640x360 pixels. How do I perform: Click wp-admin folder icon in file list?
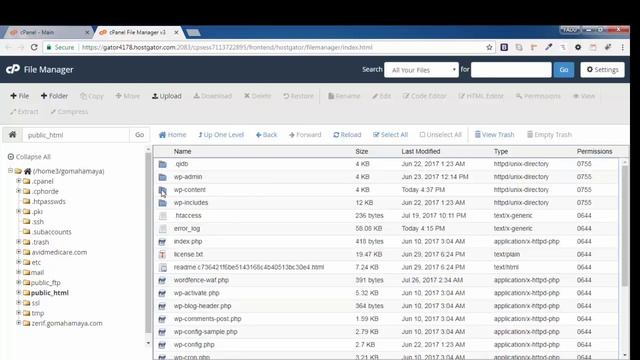coord(162,177)
